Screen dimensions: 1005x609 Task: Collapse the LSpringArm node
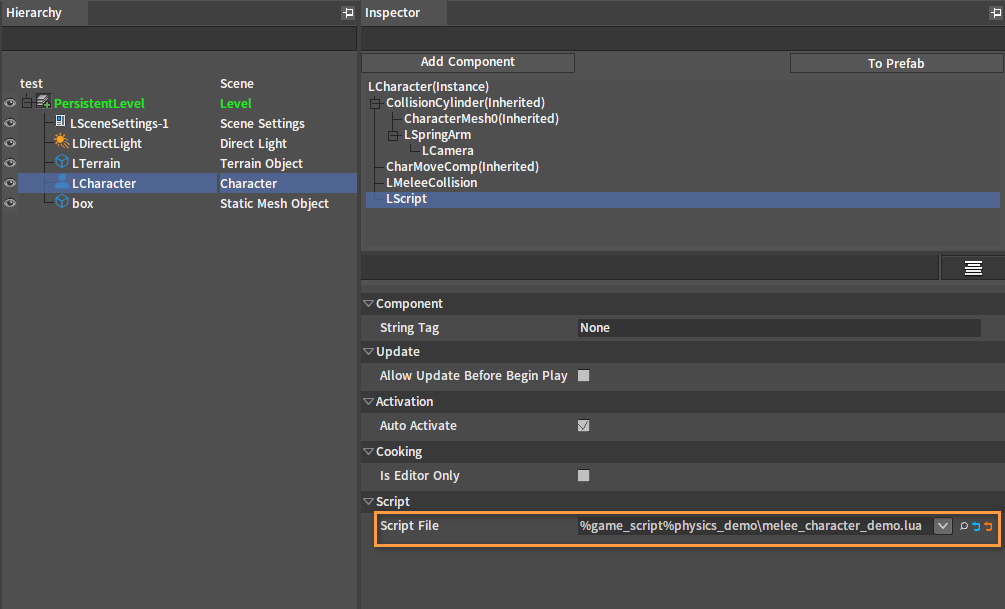coord(394,135)
